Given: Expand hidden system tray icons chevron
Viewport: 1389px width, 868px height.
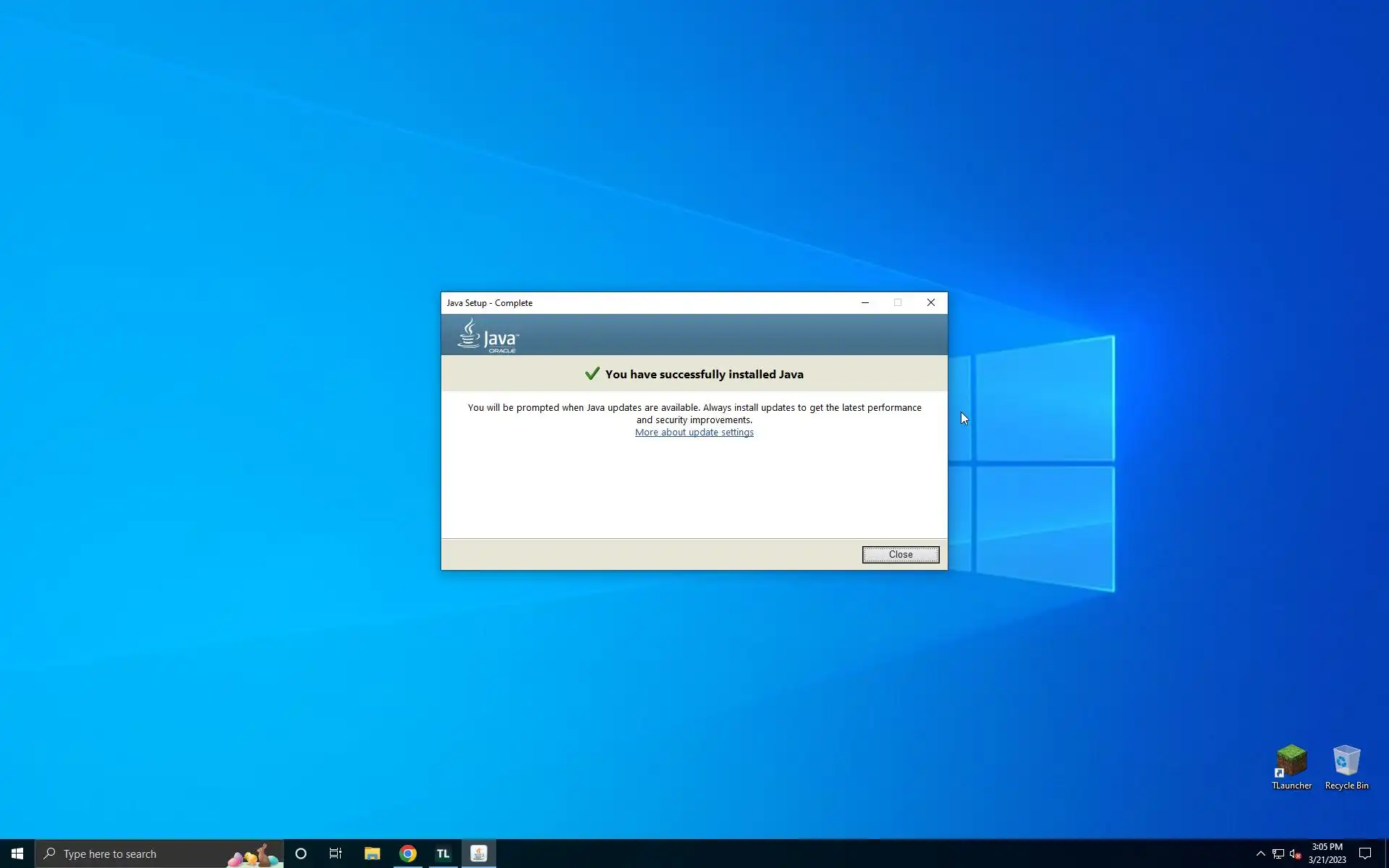Looking at the screenshot, I should 1260,854.
